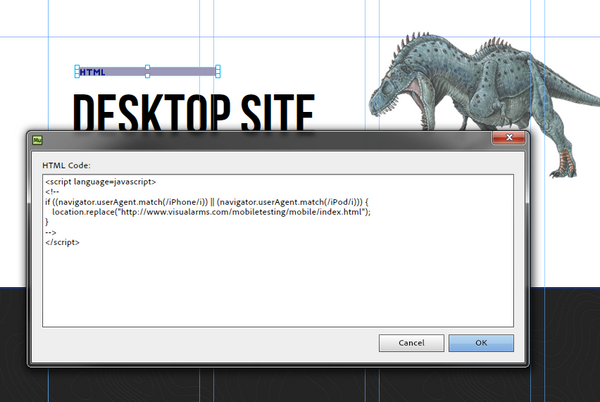The height and width of the screenshot is (402, 600).
Task: Close the HTML Code dialog window
Action: (509, 138)
